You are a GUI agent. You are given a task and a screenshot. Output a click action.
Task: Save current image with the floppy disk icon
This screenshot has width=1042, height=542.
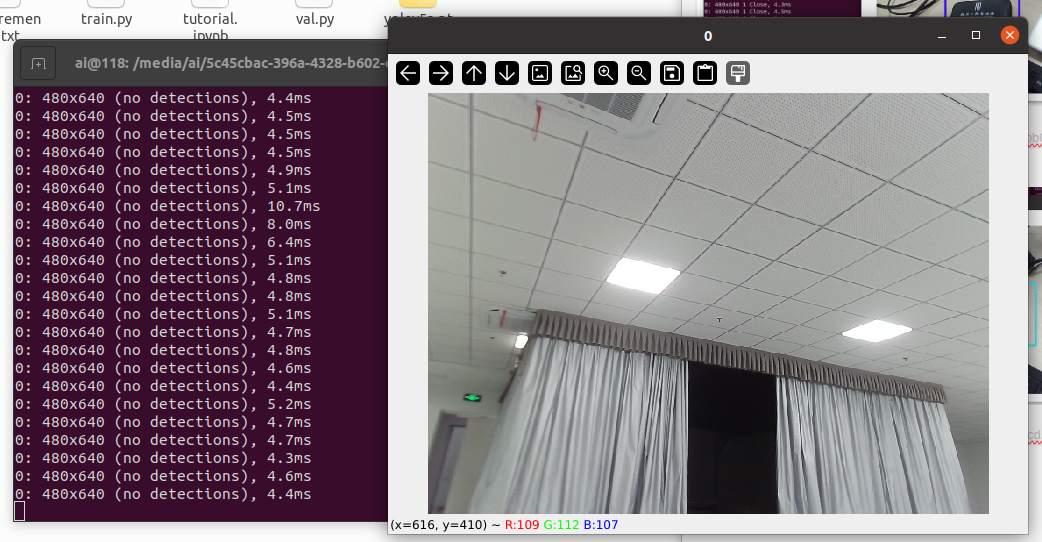coord(672,73)
